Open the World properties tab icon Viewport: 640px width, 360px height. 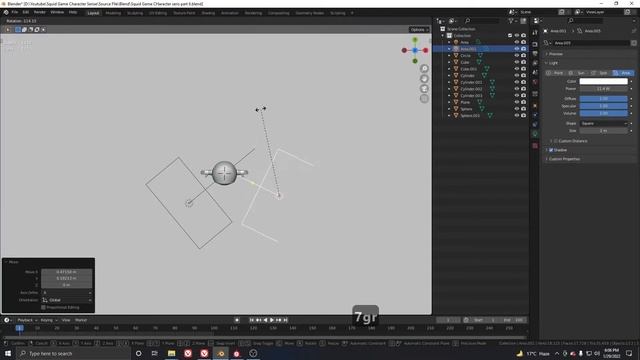(535, 82)
